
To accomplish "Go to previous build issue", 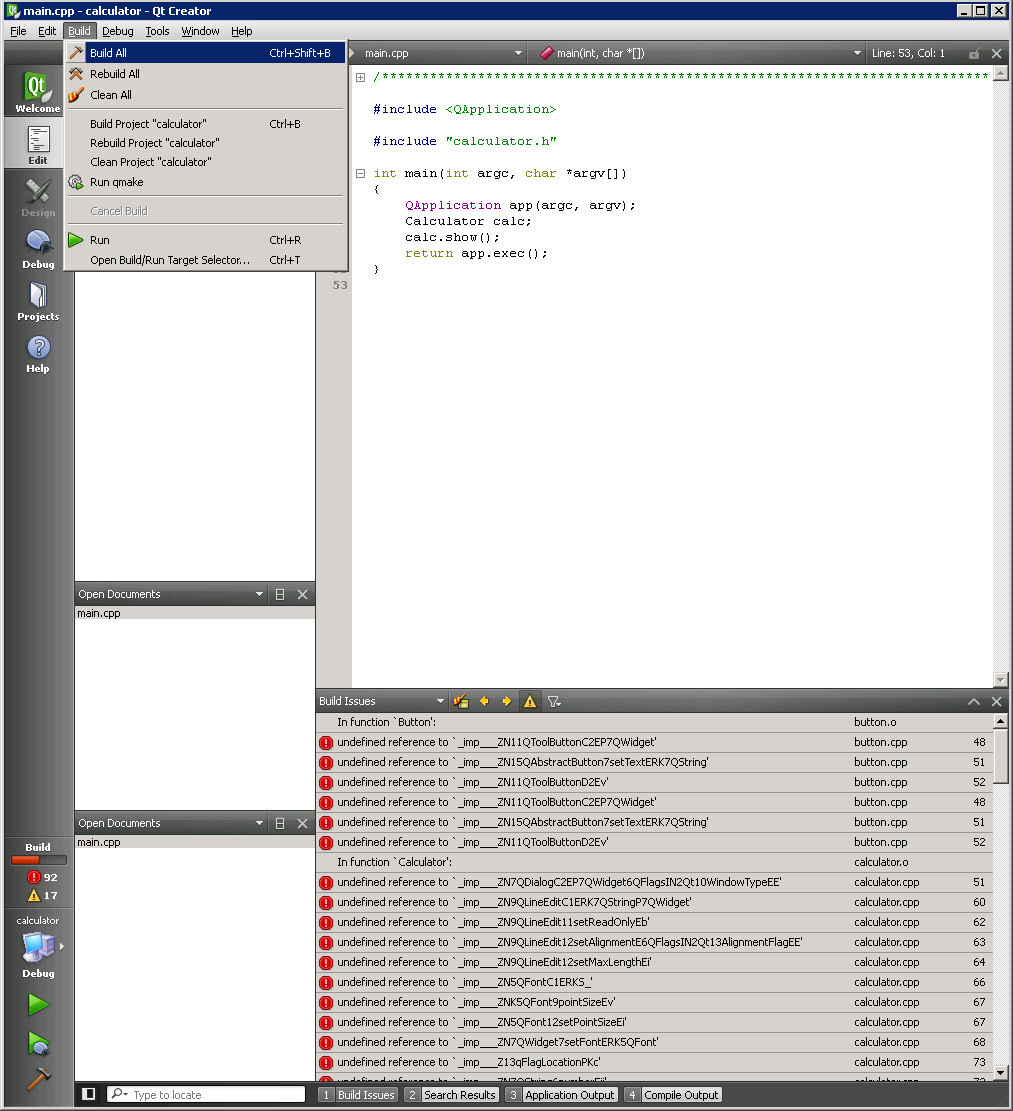I will 485,701.
